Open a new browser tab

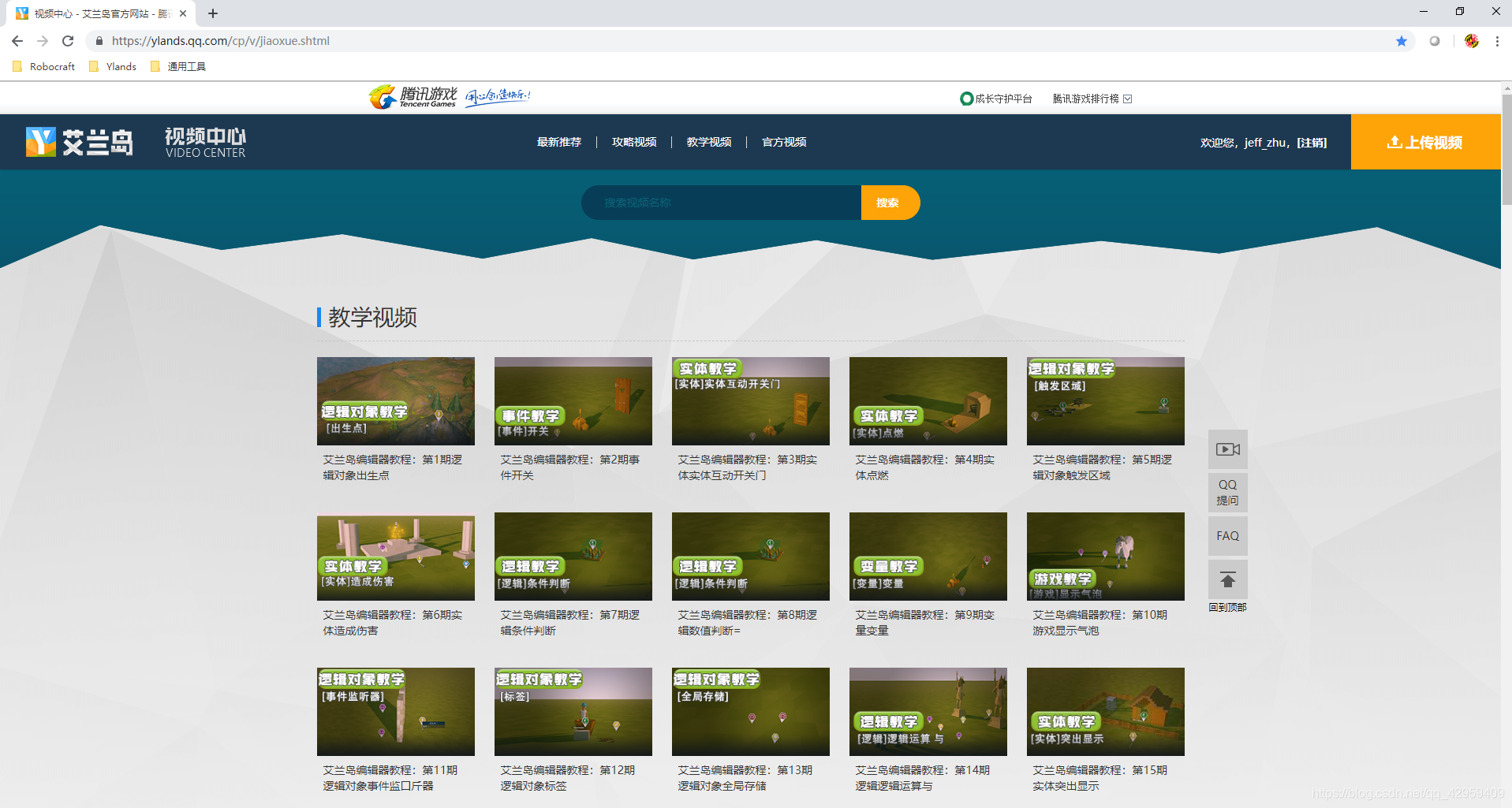(x=213, y=13)
